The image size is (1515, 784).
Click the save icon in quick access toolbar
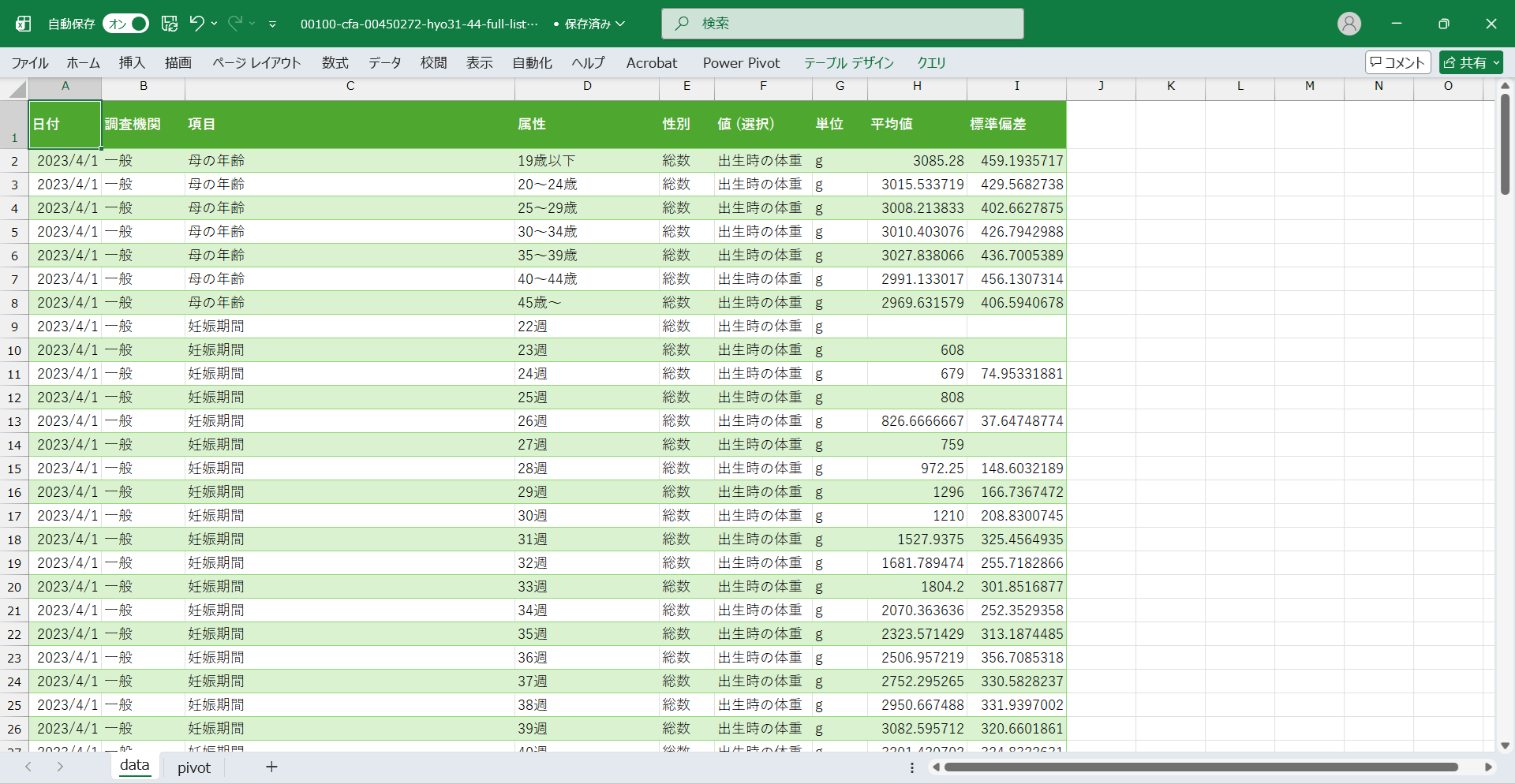pos(170,24)
